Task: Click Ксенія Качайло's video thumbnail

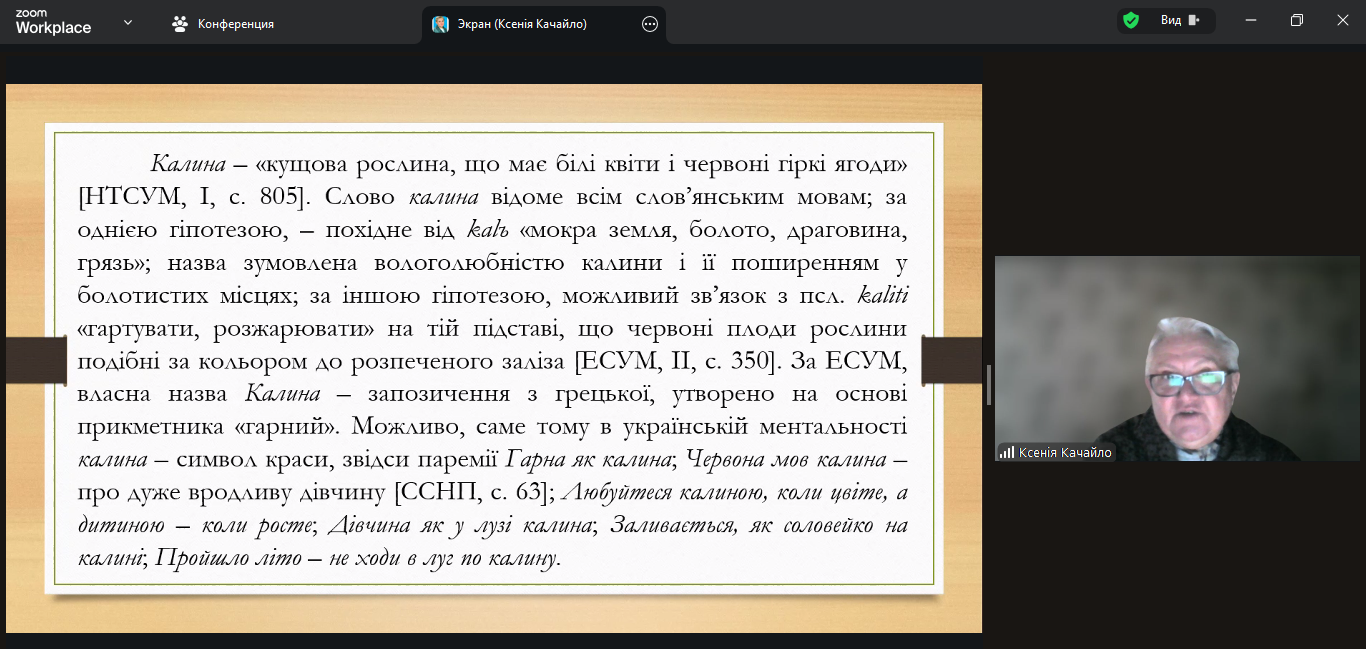Action: click(1178, 360)
